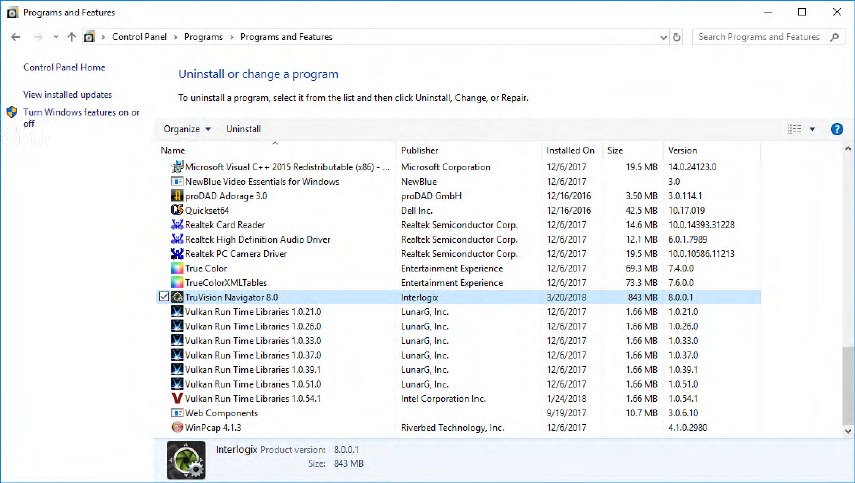Viewport: 855px width, 483px height.
Task: Click the scrollbar down arrow
Action: click(x=848, y=431)
